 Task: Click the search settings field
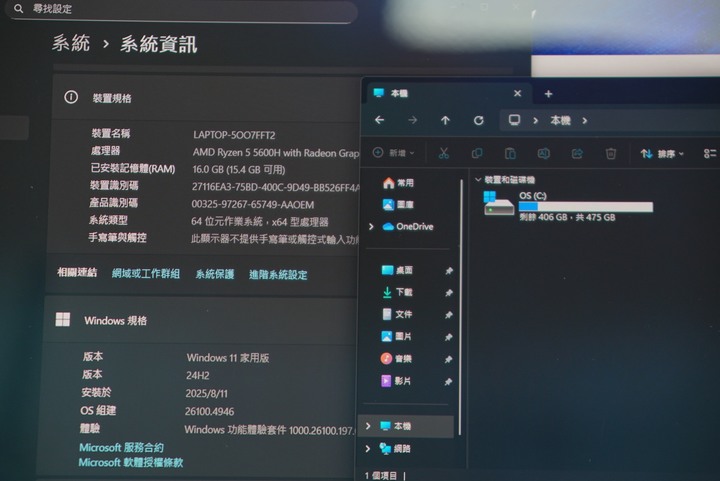(x=183, y=9)
